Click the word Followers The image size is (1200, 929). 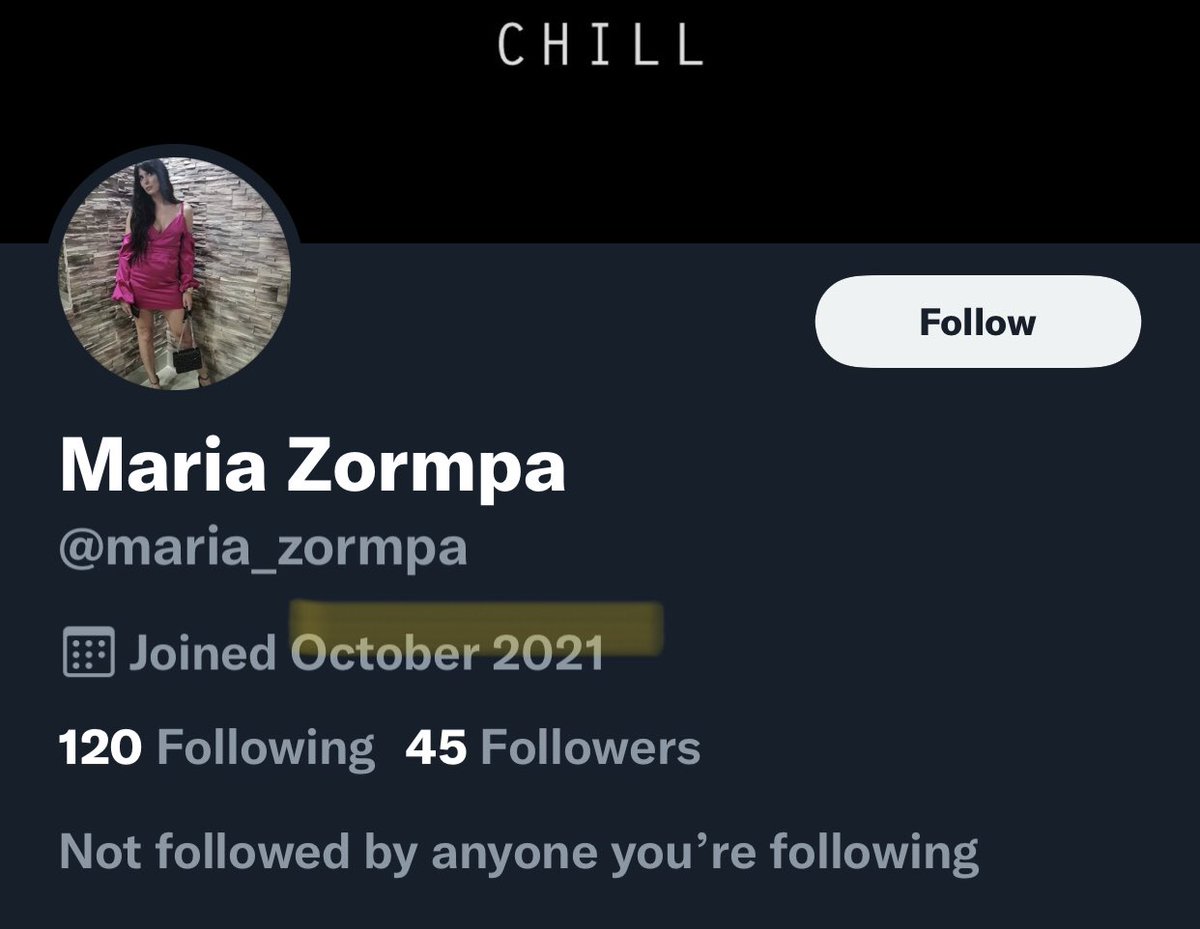coord(590,748)
